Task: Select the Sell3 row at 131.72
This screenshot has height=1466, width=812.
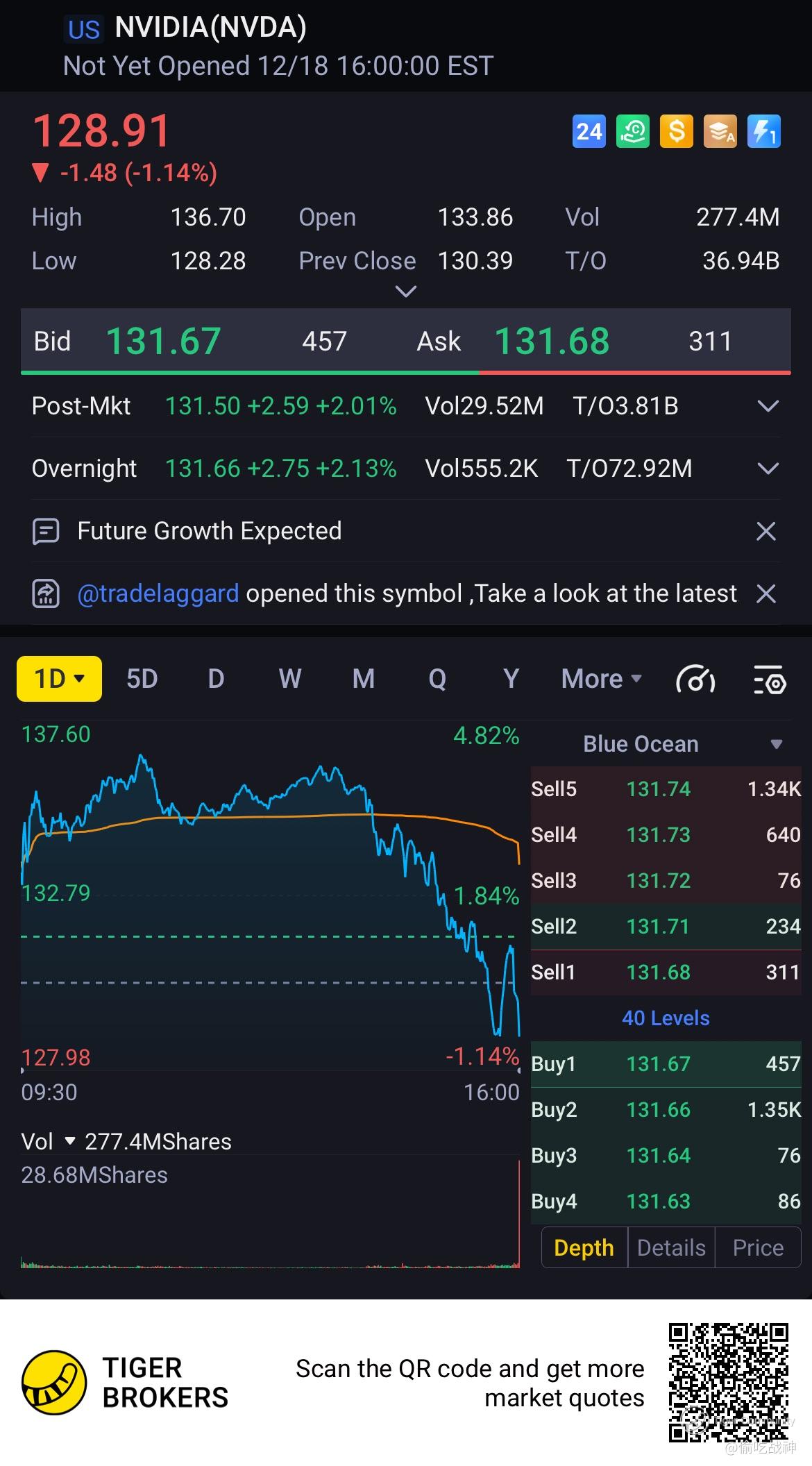Action: coord(666,881)
